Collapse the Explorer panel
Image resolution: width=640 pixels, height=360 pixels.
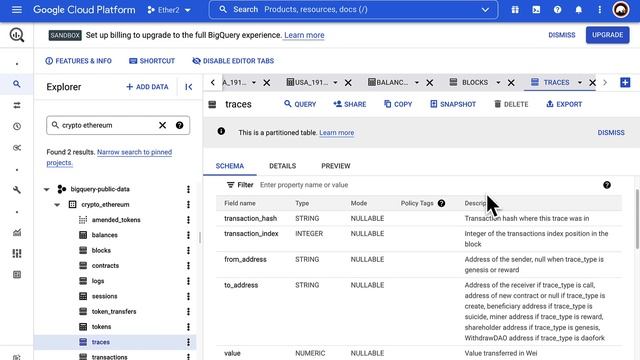pyautogui.click(x=189, y=87)
